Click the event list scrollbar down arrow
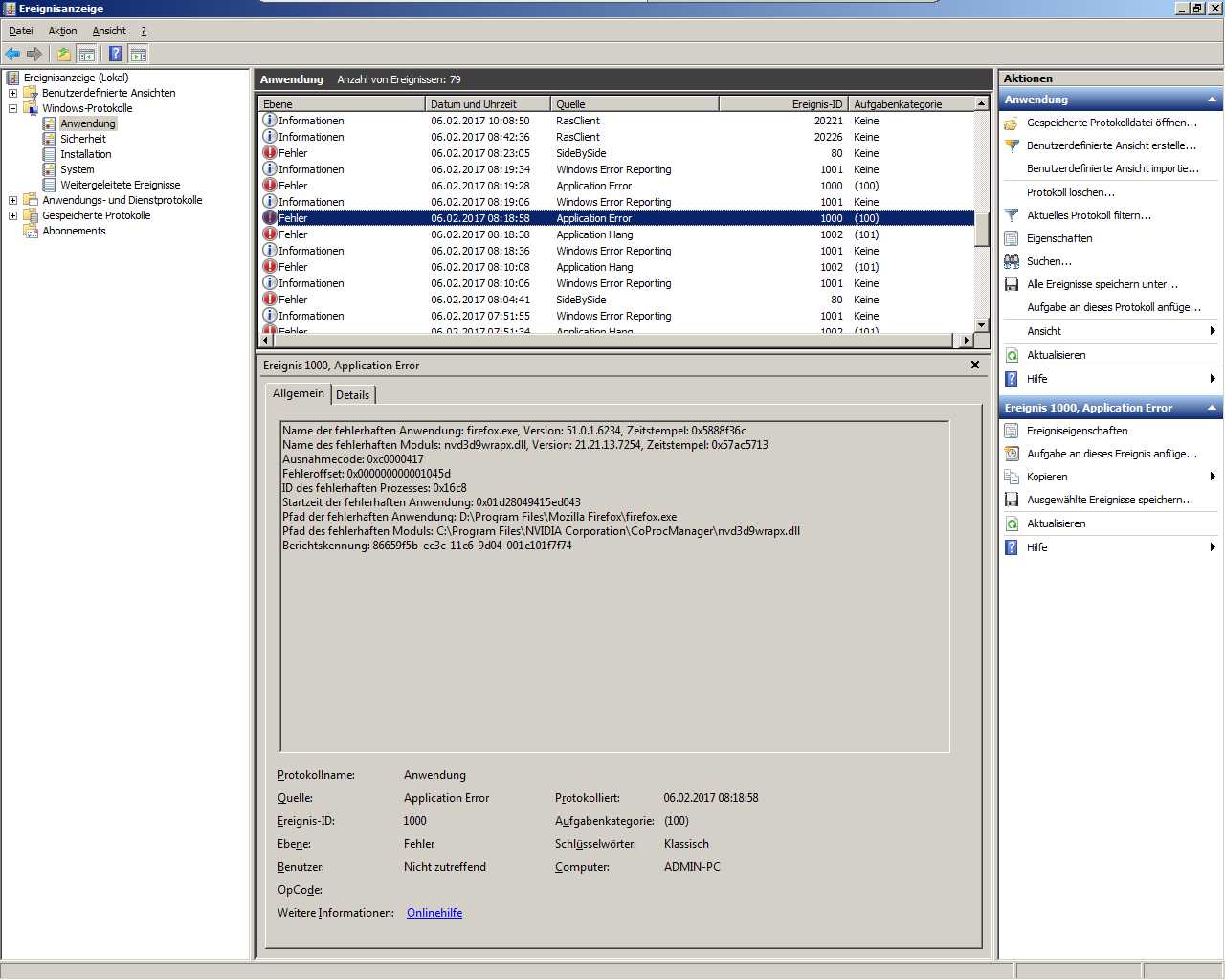The image size is (1225, 980). [981, 325]
